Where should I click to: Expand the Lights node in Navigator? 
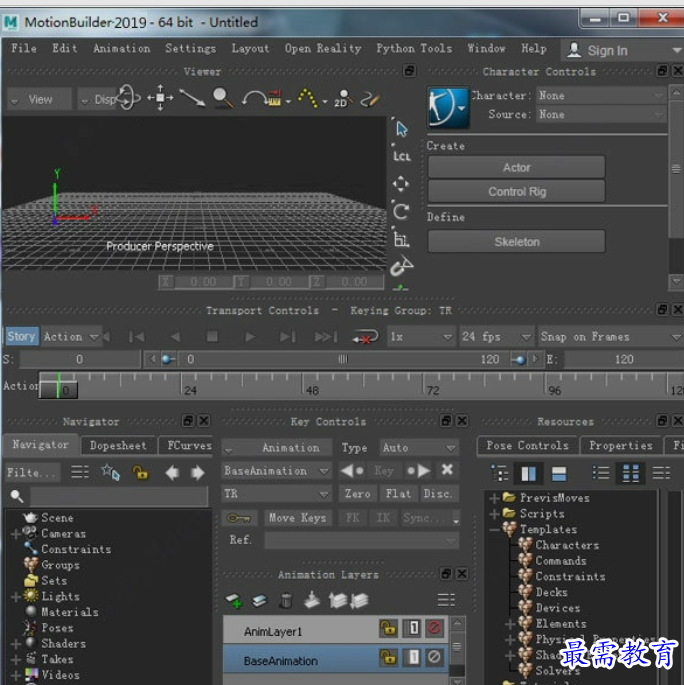tap(15, 597)
